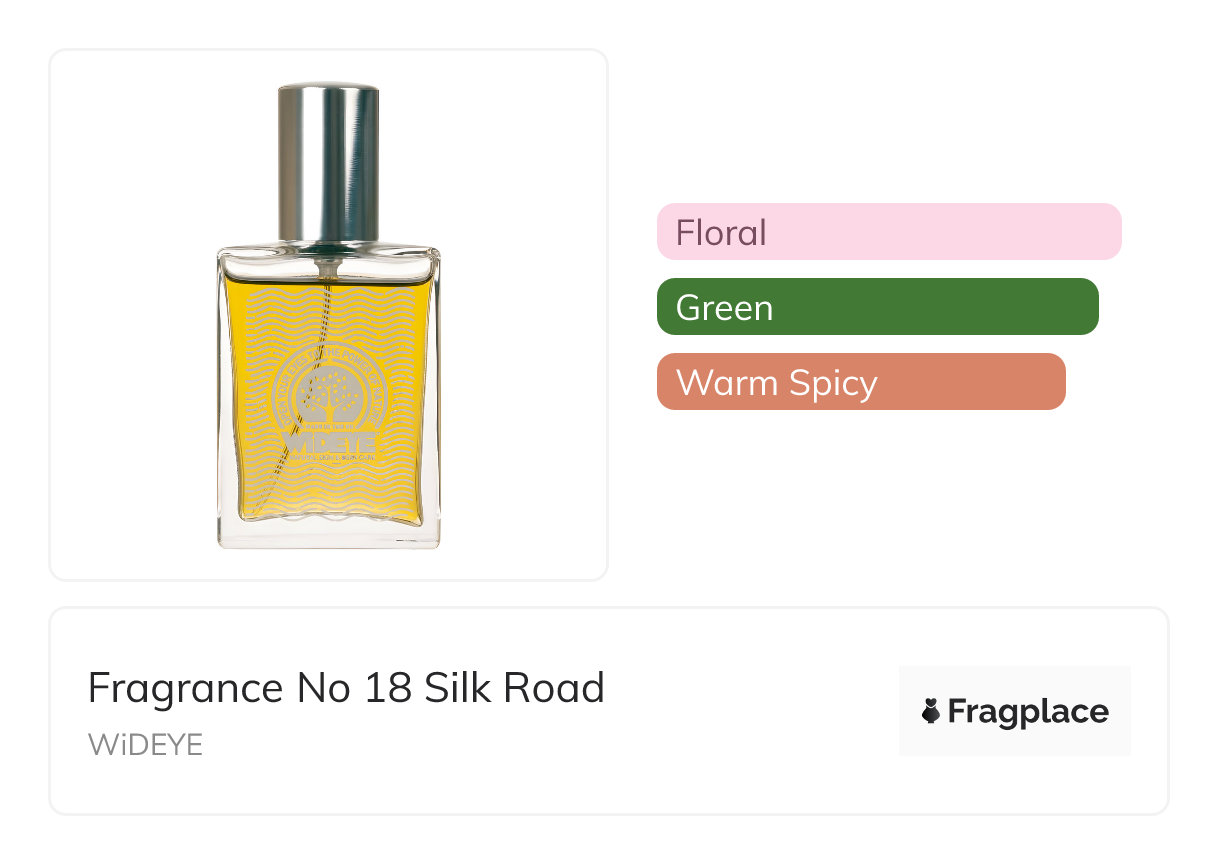The height and width of the screenshot is (864, 1218).
Task: Select the dark green Green accord bar
Action: tap(878, 307)
